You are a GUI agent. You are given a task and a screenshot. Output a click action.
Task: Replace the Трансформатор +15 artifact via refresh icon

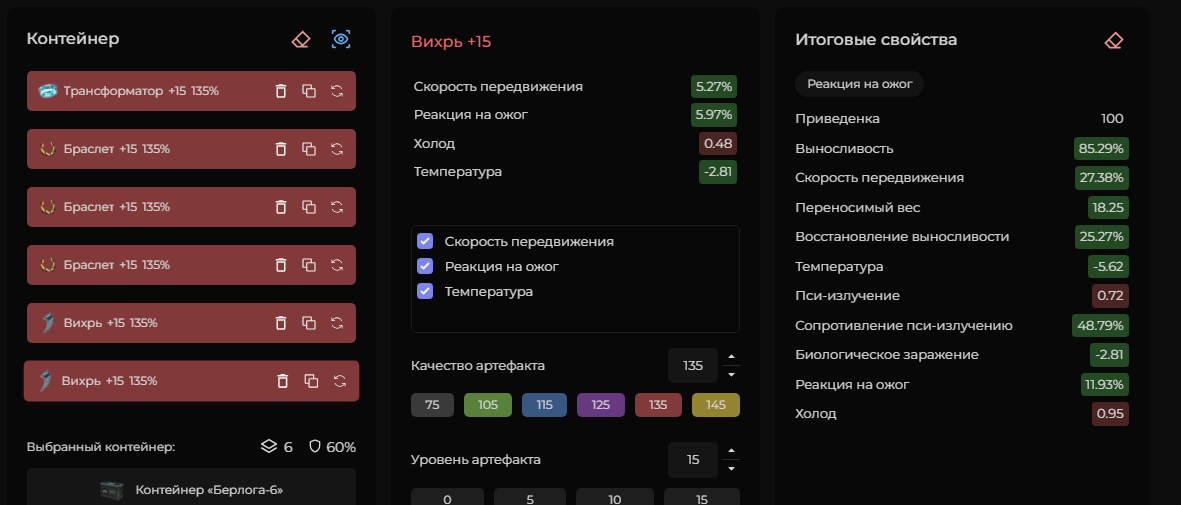337,91
